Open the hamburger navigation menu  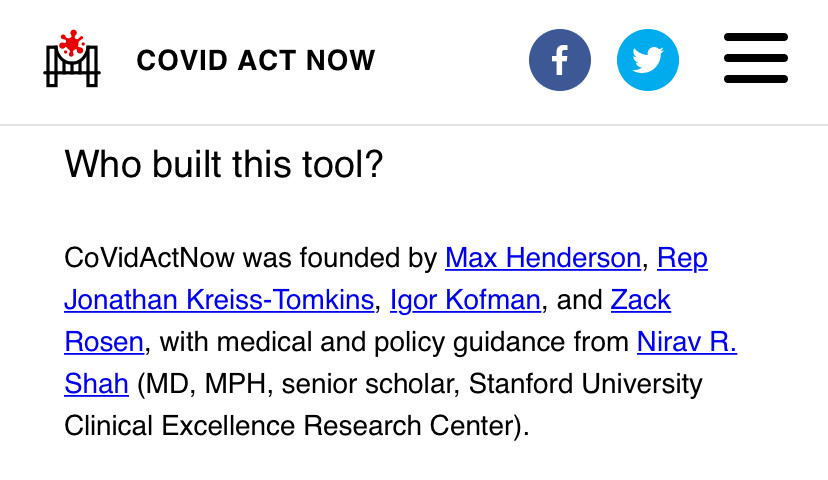point(756,58)
